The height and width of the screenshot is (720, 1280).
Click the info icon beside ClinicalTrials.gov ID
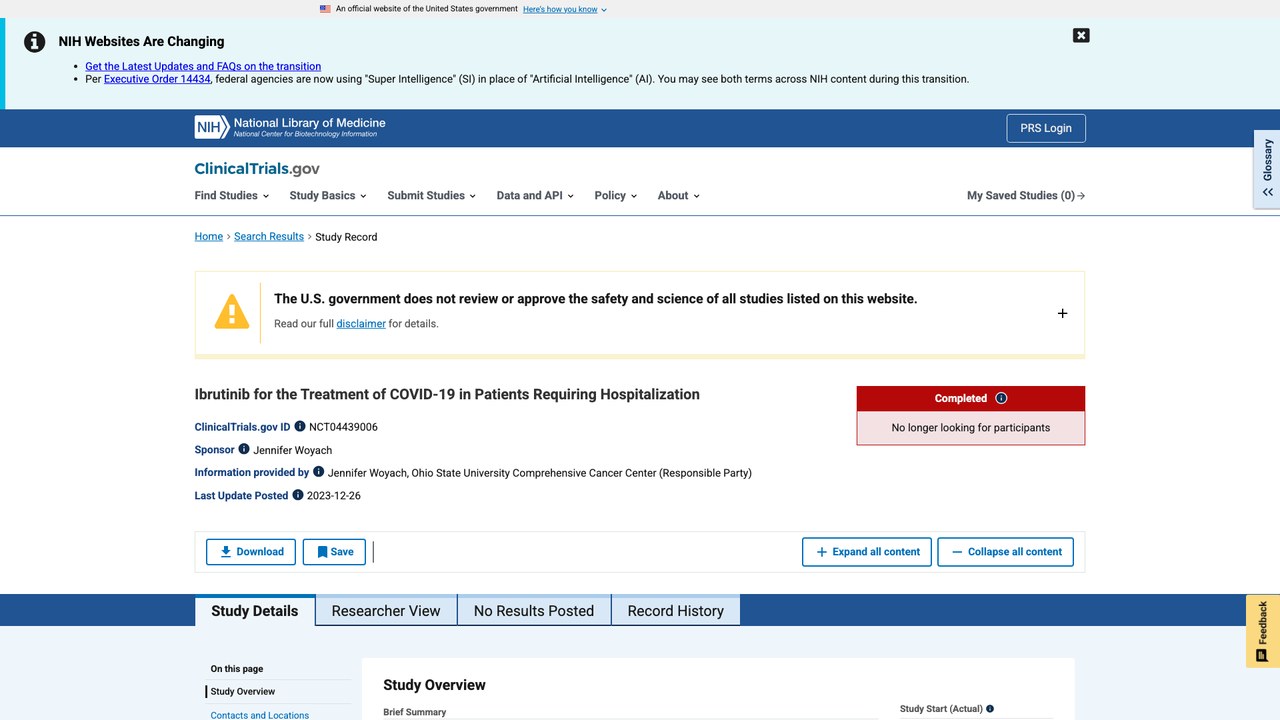300,427
